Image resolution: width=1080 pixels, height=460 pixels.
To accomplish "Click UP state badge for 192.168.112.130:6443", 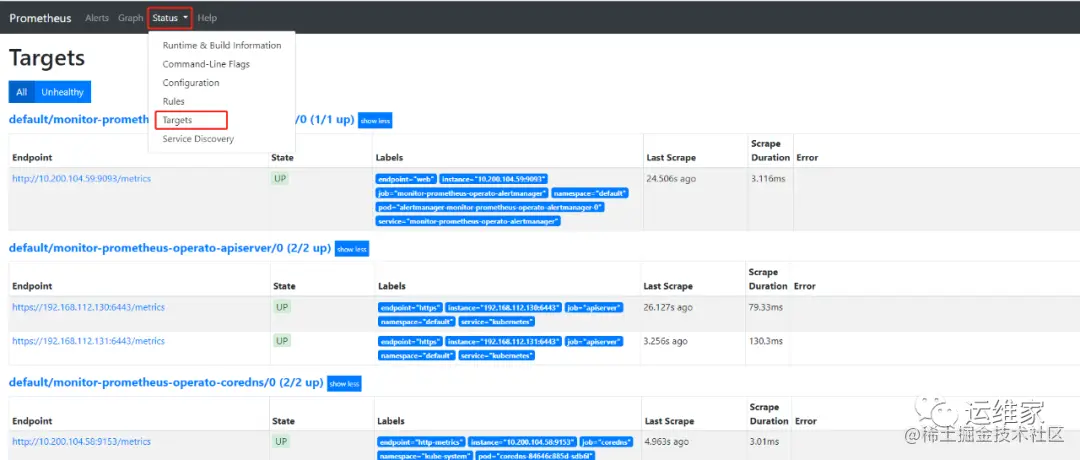I will tap(282, 307).
